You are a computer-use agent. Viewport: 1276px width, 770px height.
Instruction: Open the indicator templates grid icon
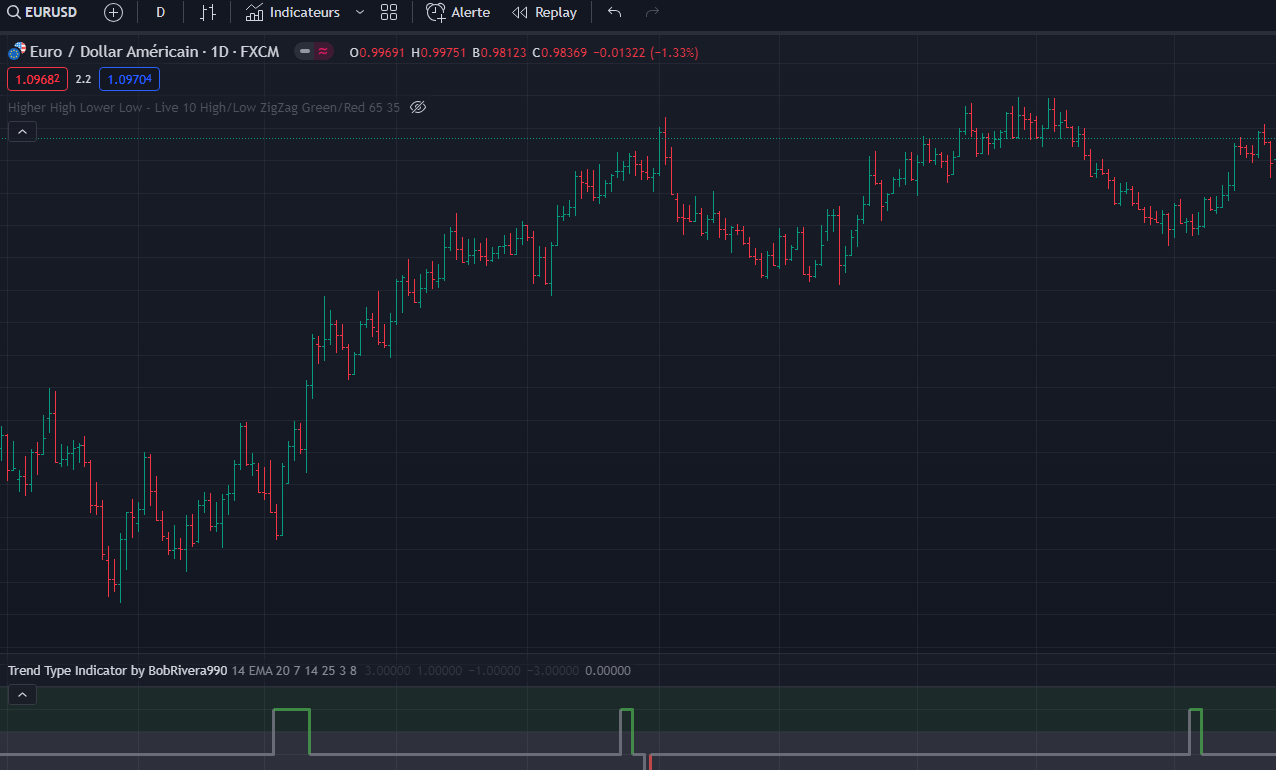coord(389,13)
